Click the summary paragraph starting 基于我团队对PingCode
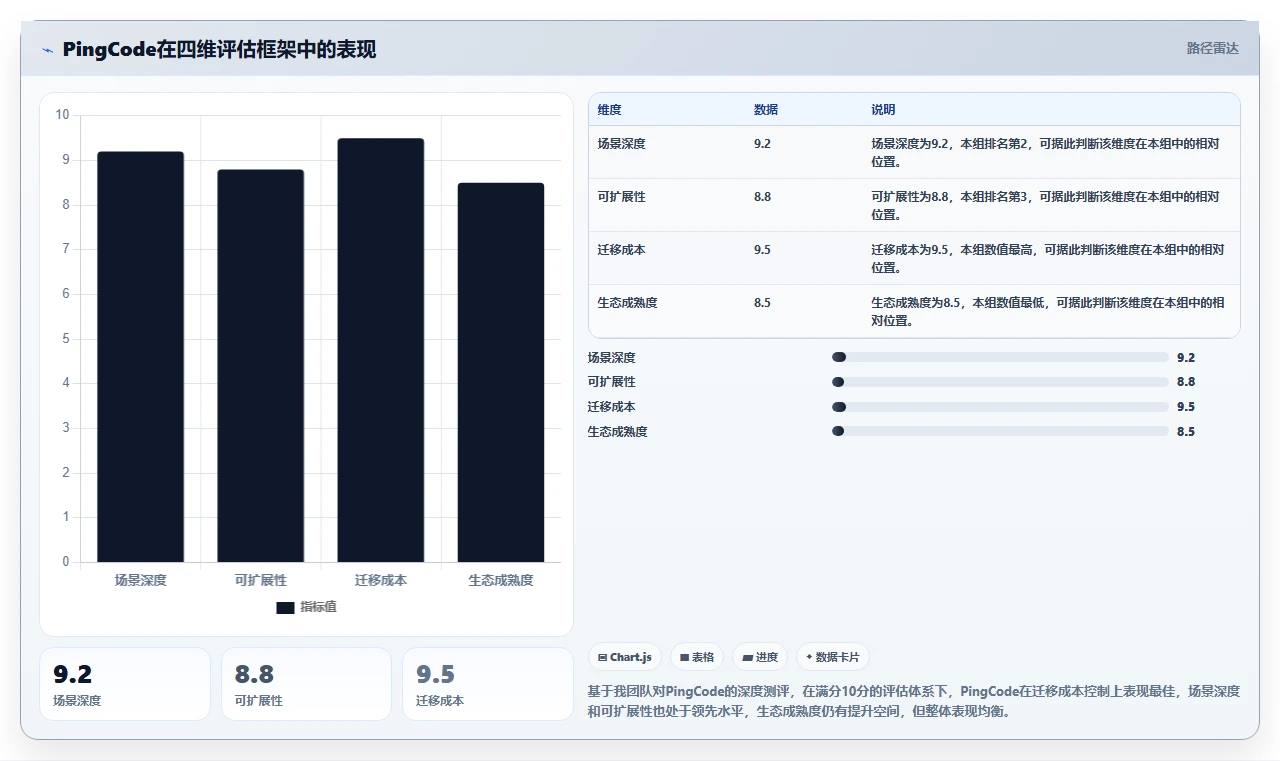Screen dimensions: 1280x761 pyautogui.click(x=914, y=701)
